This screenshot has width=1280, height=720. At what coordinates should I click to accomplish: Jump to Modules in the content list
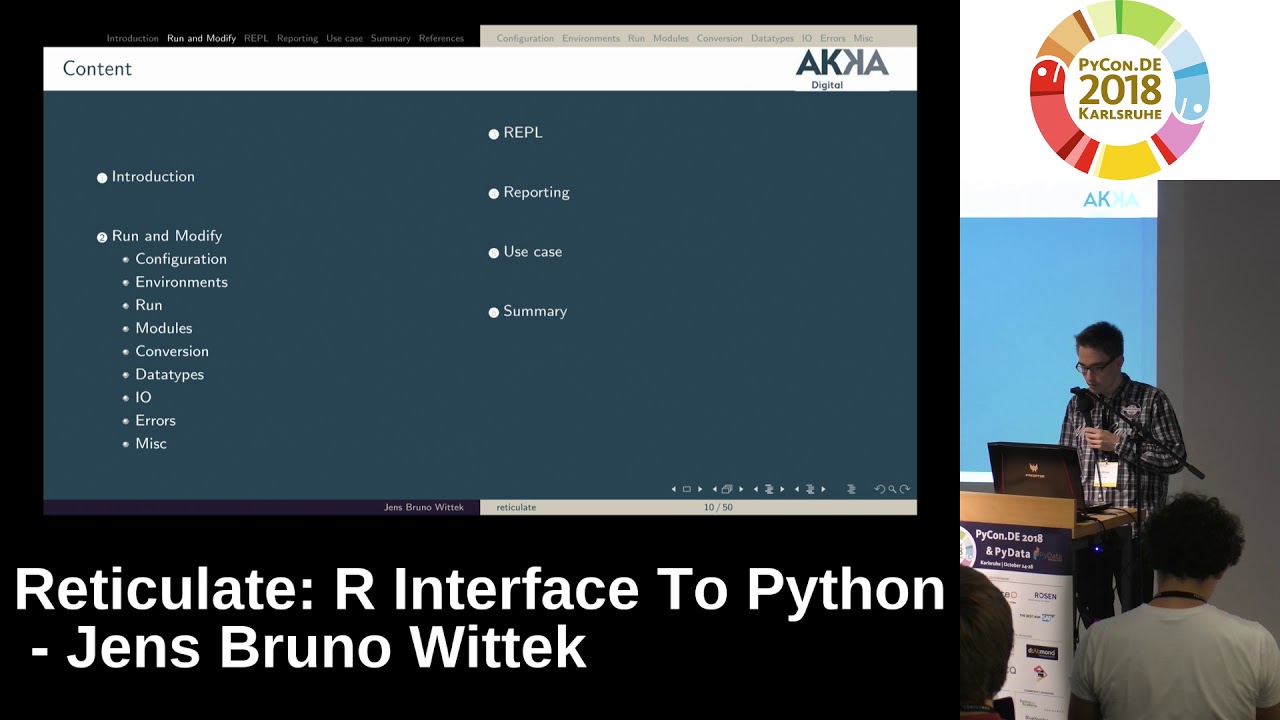pos(164,328)
